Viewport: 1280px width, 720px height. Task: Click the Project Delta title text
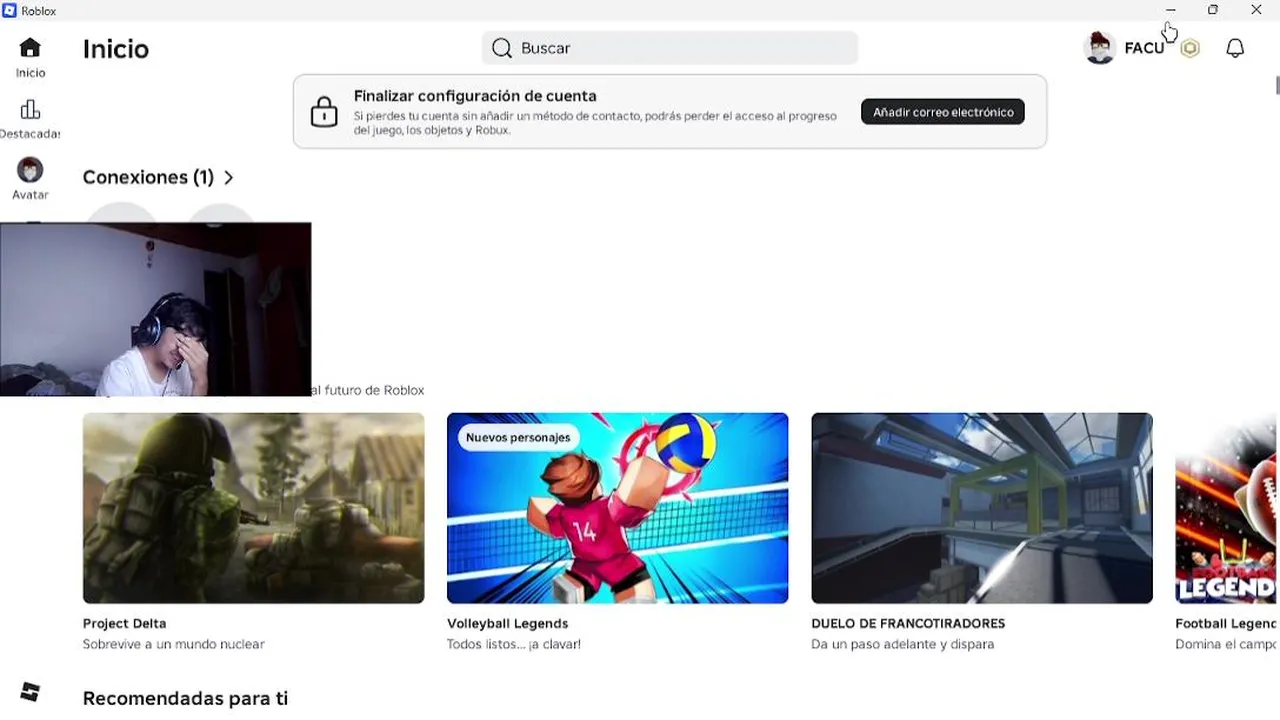point(125,623)
